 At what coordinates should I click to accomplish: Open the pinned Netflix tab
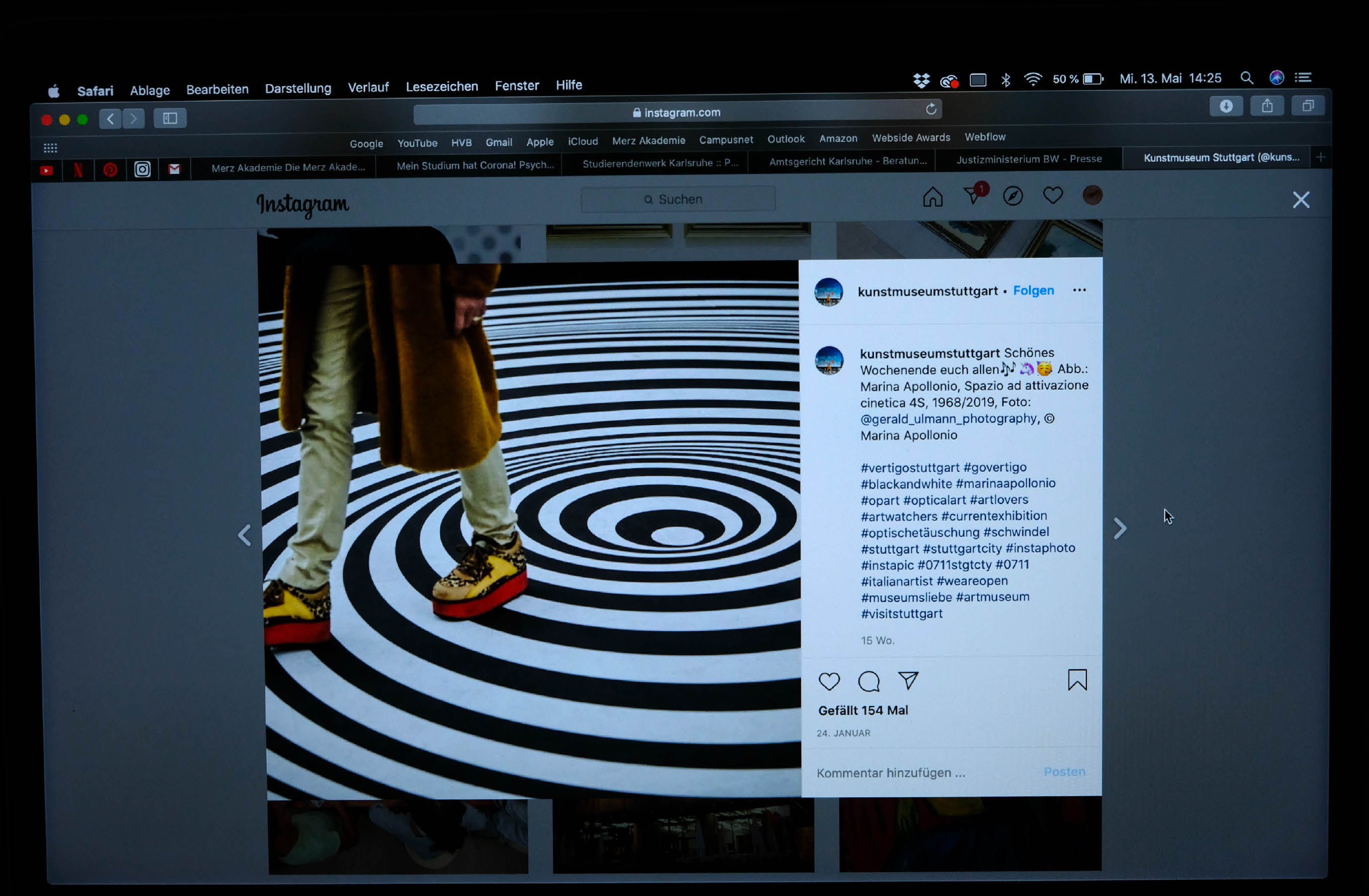pos(78,170)
